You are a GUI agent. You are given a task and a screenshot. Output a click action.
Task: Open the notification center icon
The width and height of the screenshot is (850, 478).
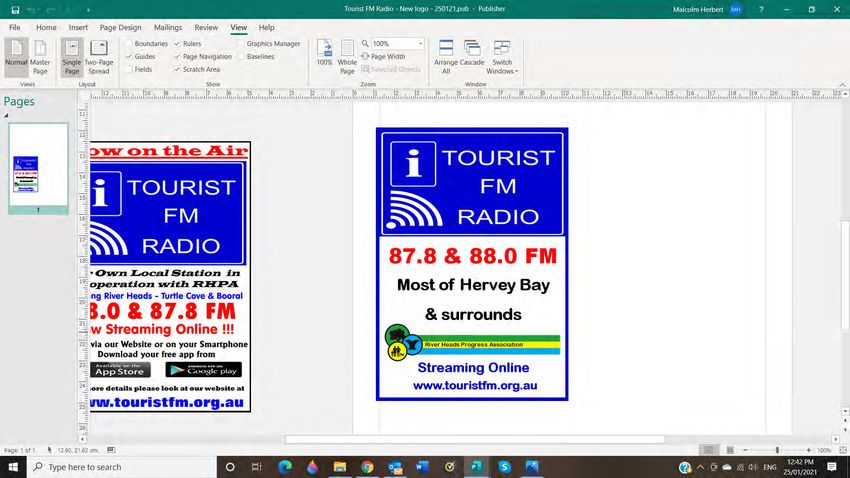click(x=832, y=467)
